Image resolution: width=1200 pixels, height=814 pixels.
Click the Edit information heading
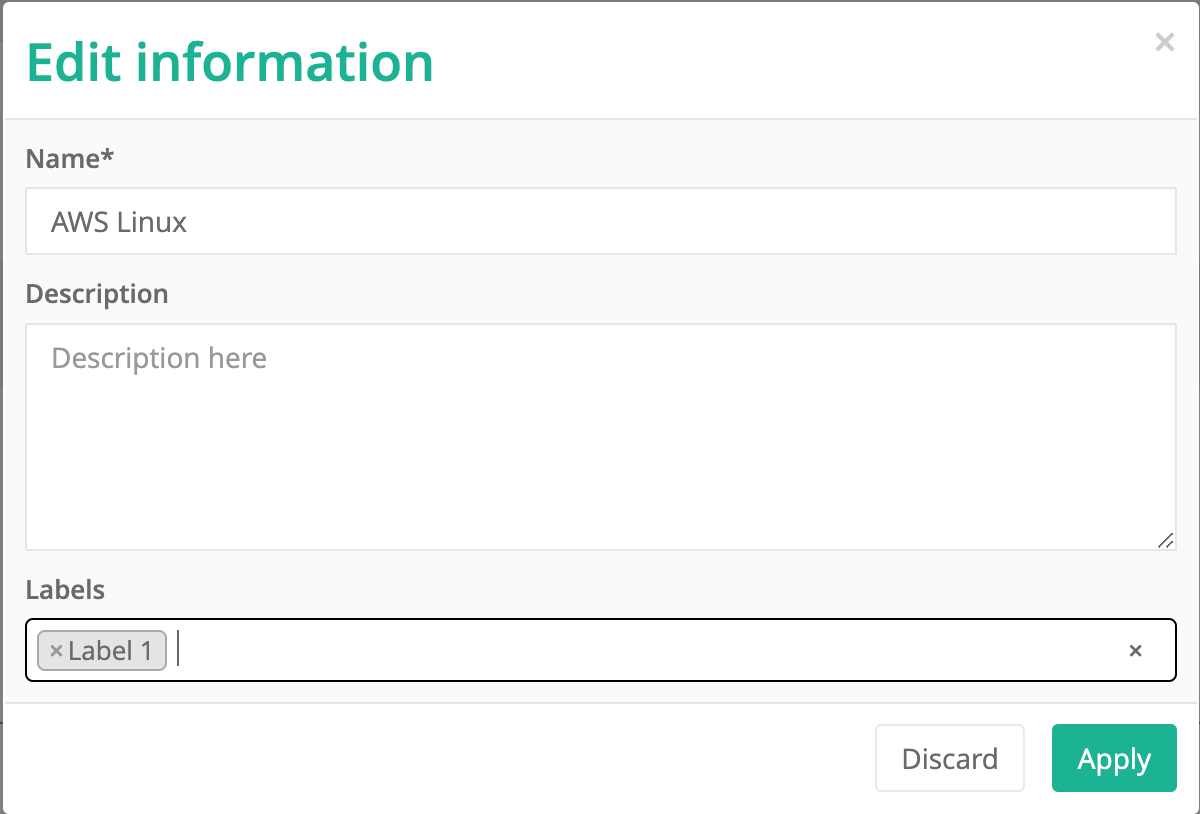click(x=230, y=62)
